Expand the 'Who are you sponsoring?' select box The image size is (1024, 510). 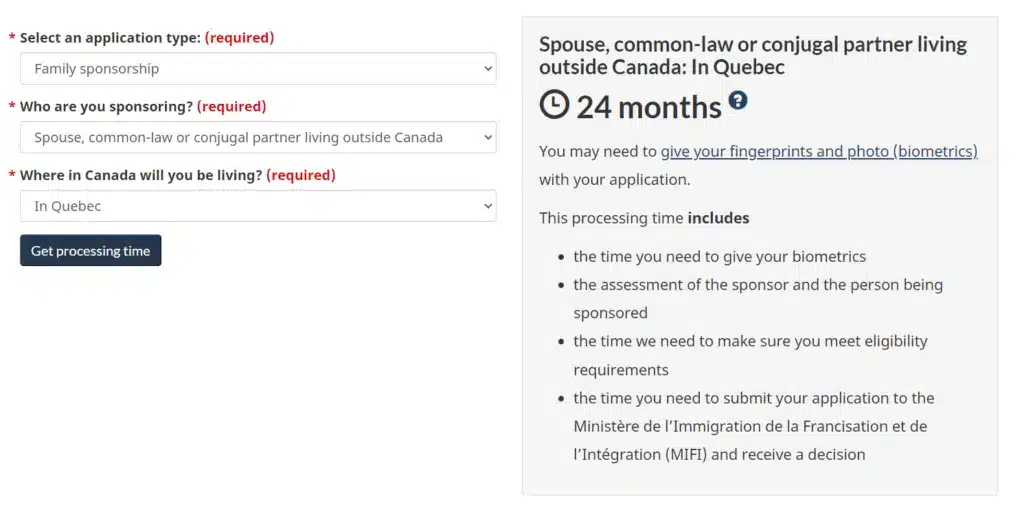(257, 138)
